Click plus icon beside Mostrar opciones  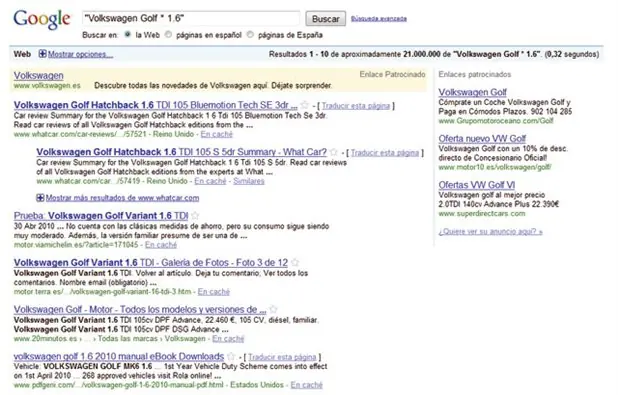42,54
